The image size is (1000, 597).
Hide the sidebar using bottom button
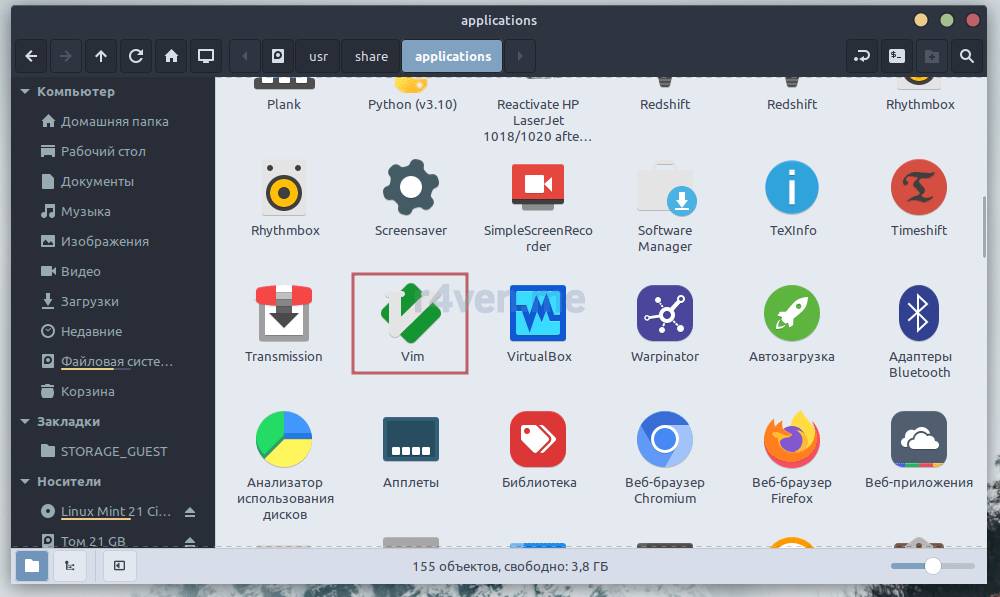[119, 566]
